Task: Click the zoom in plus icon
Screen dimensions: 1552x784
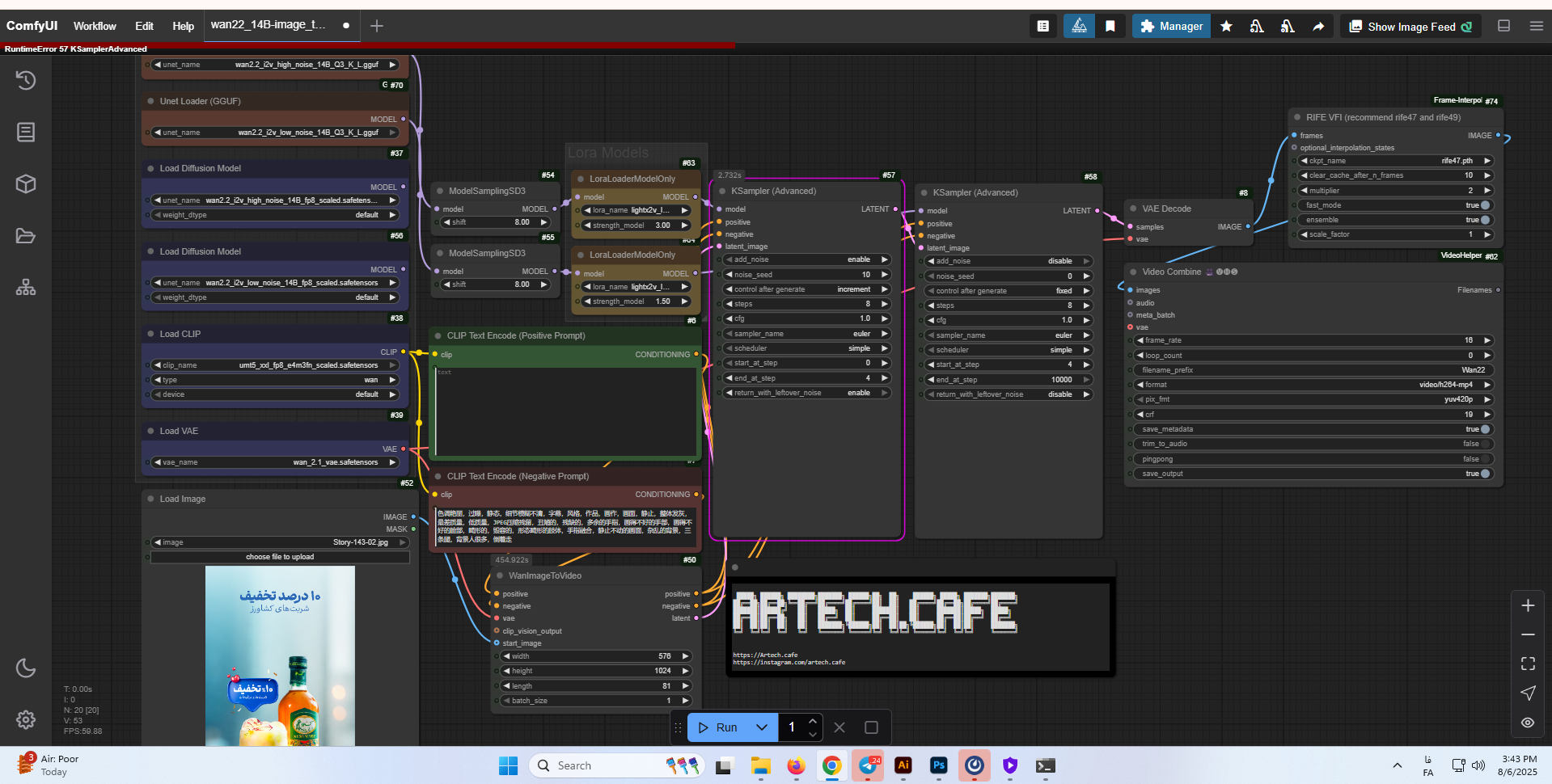Action: tap(1528, 605)
